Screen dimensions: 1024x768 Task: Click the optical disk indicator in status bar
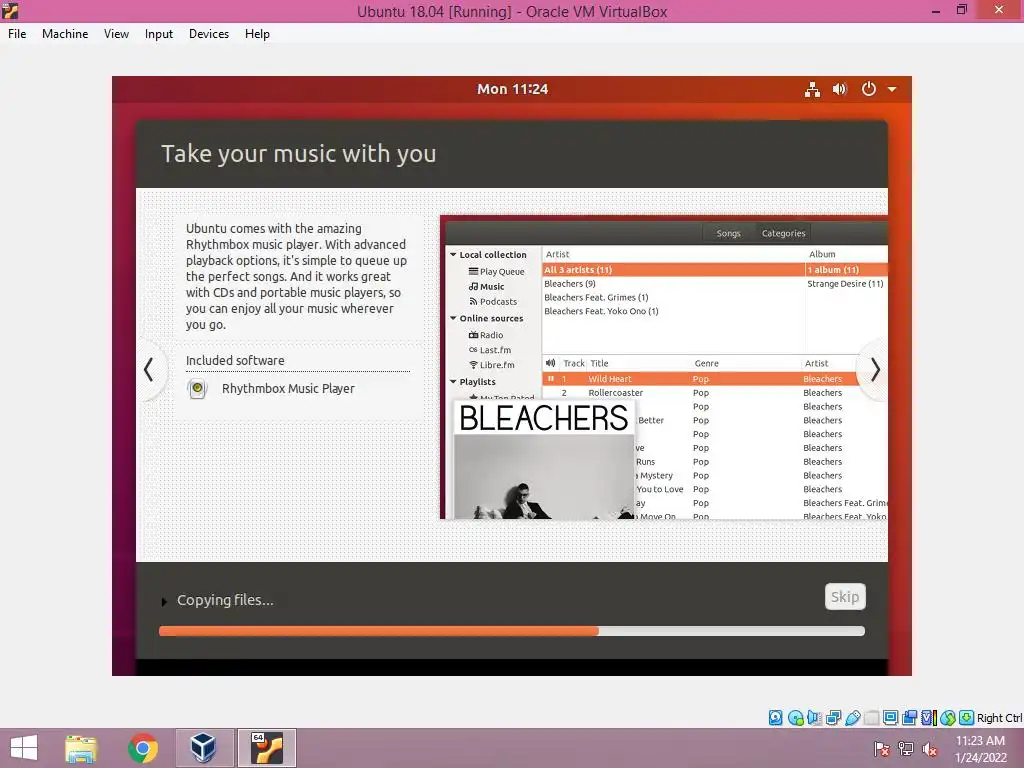[795, 718]
